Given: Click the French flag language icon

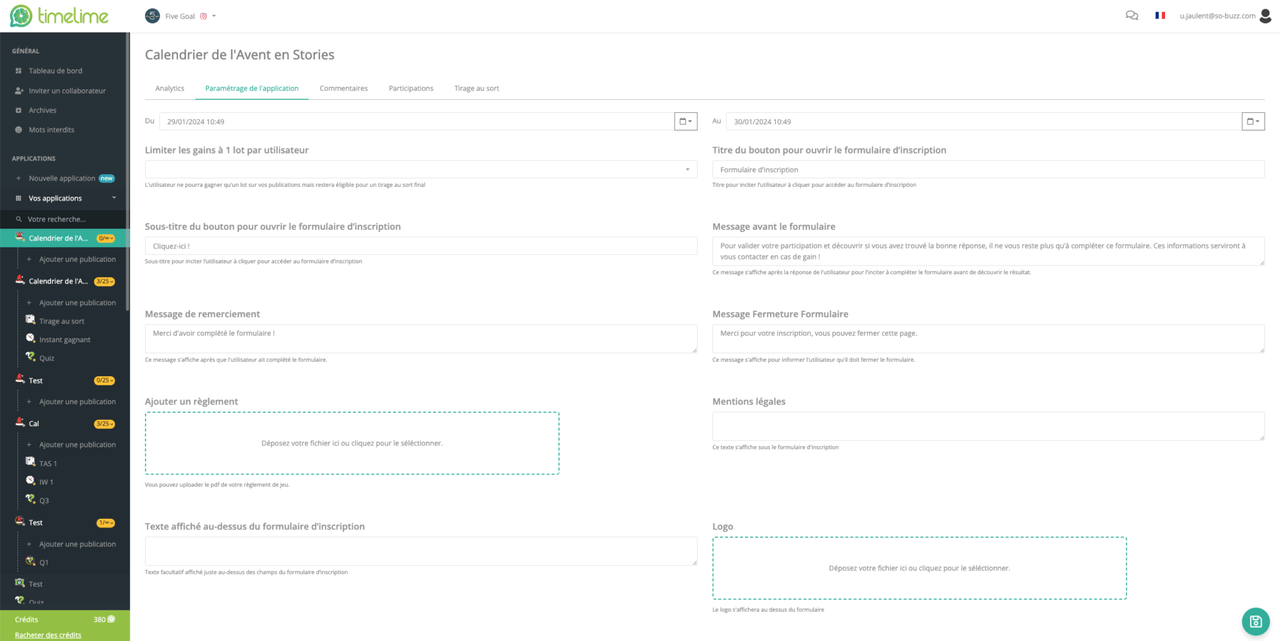Looking at the screenshot, I should 1160,16.
